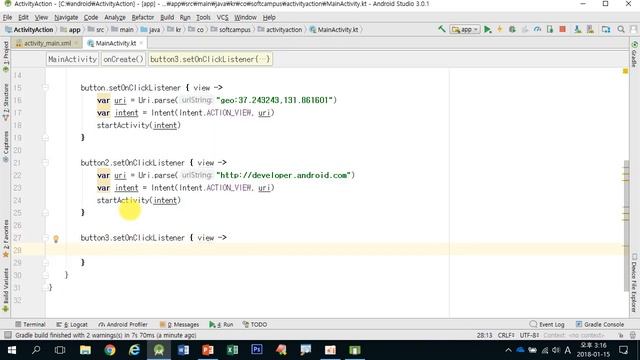Click the fold end marker on line 19
Image resolution: width=640 pixels, height=360 pixels.
(45, 138)
